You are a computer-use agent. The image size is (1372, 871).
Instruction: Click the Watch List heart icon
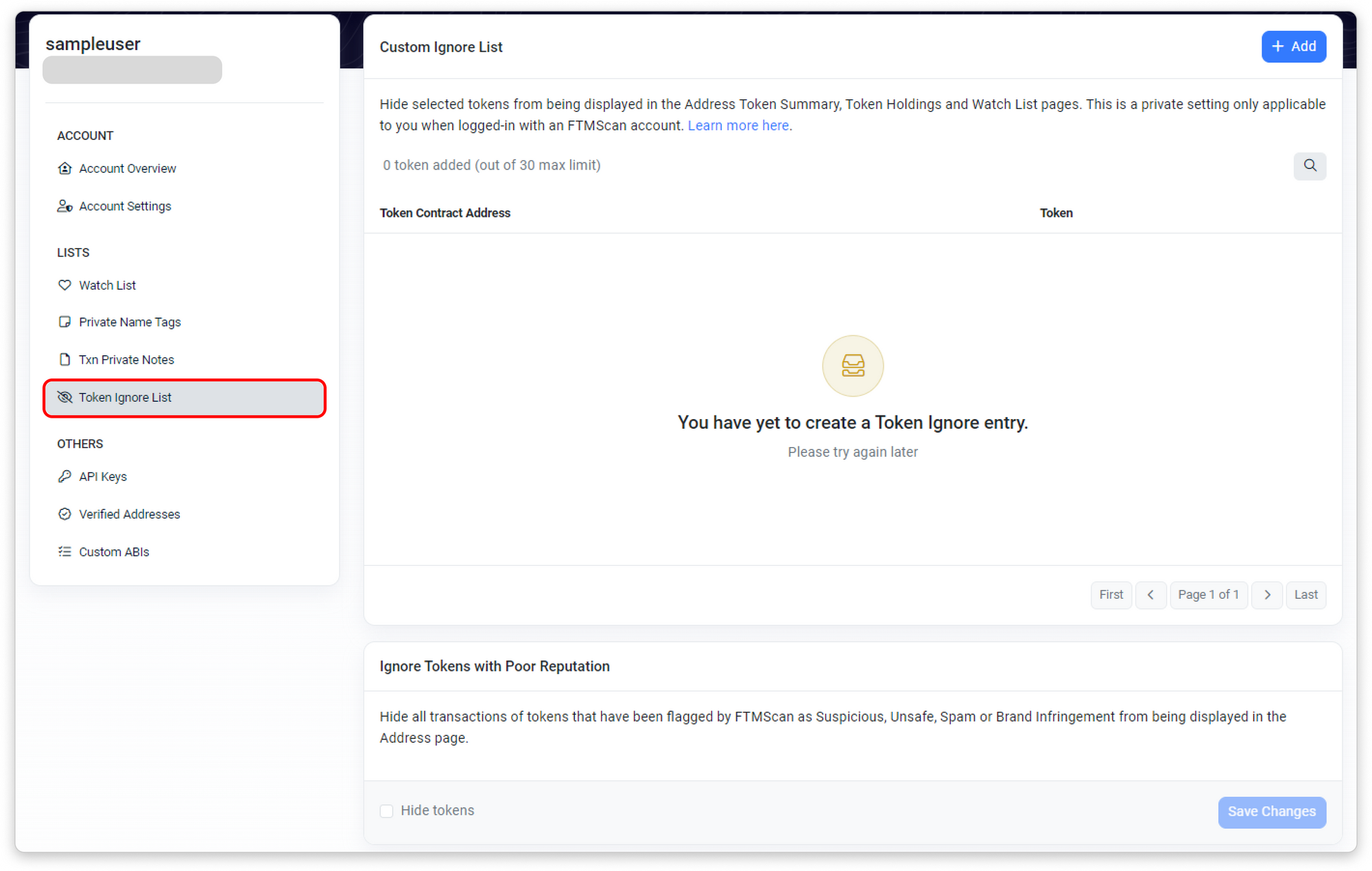[64, 285]
